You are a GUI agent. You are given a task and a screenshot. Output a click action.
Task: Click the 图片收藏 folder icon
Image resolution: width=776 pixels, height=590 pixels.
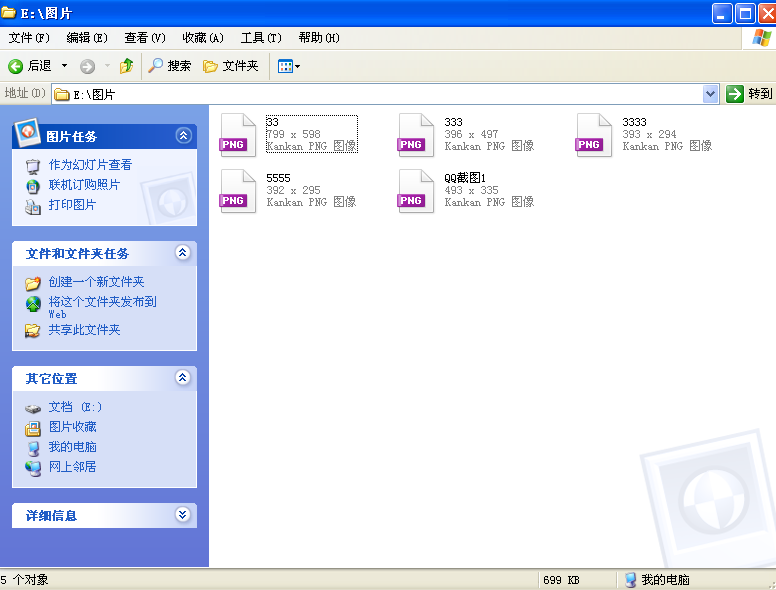tap(33, 429)
